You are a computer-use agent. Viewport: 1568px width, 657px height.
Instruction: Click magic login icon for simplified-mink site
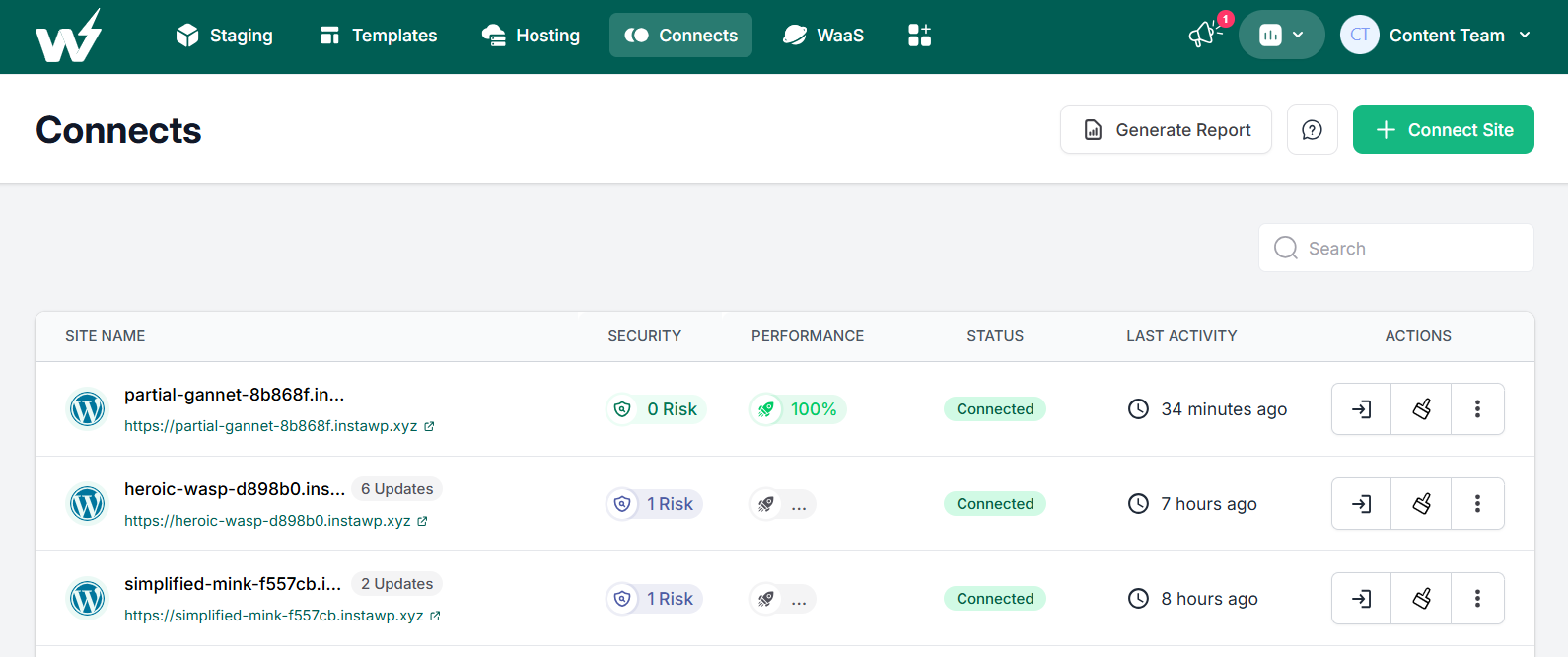pos(1361,599)
